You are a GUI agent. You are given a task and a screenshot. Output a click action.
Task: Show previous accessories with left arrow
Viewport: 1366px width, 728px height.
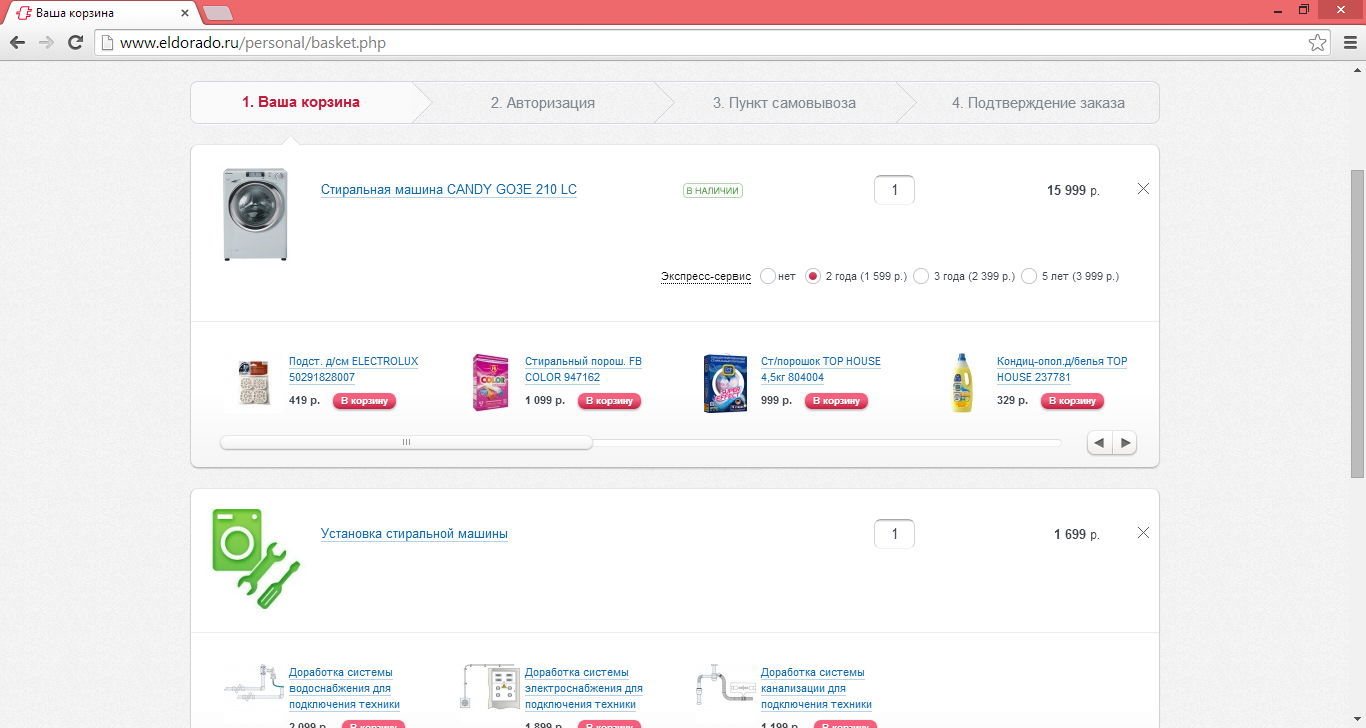(1099, 442)
